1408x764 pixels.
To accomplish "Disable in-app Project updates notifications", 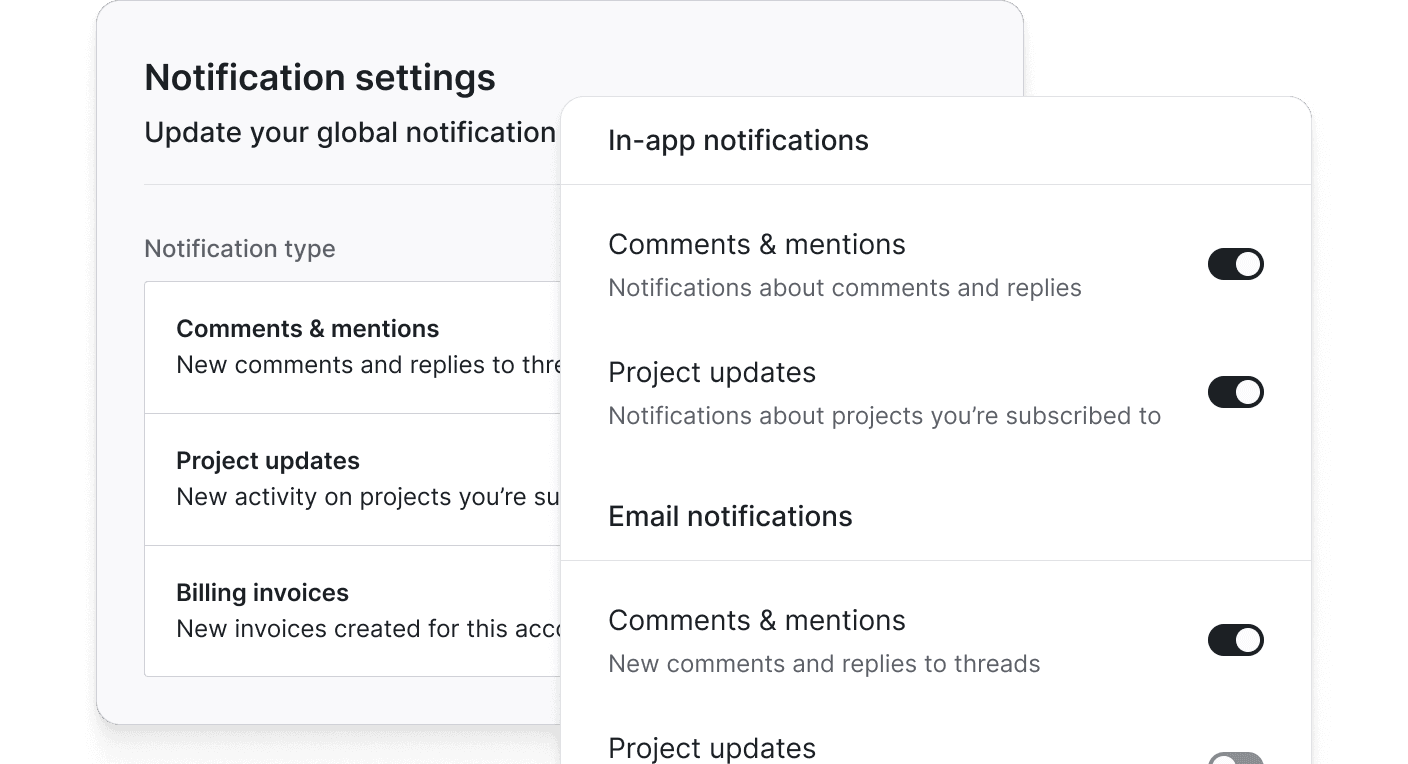I will tap(1236, 392).
